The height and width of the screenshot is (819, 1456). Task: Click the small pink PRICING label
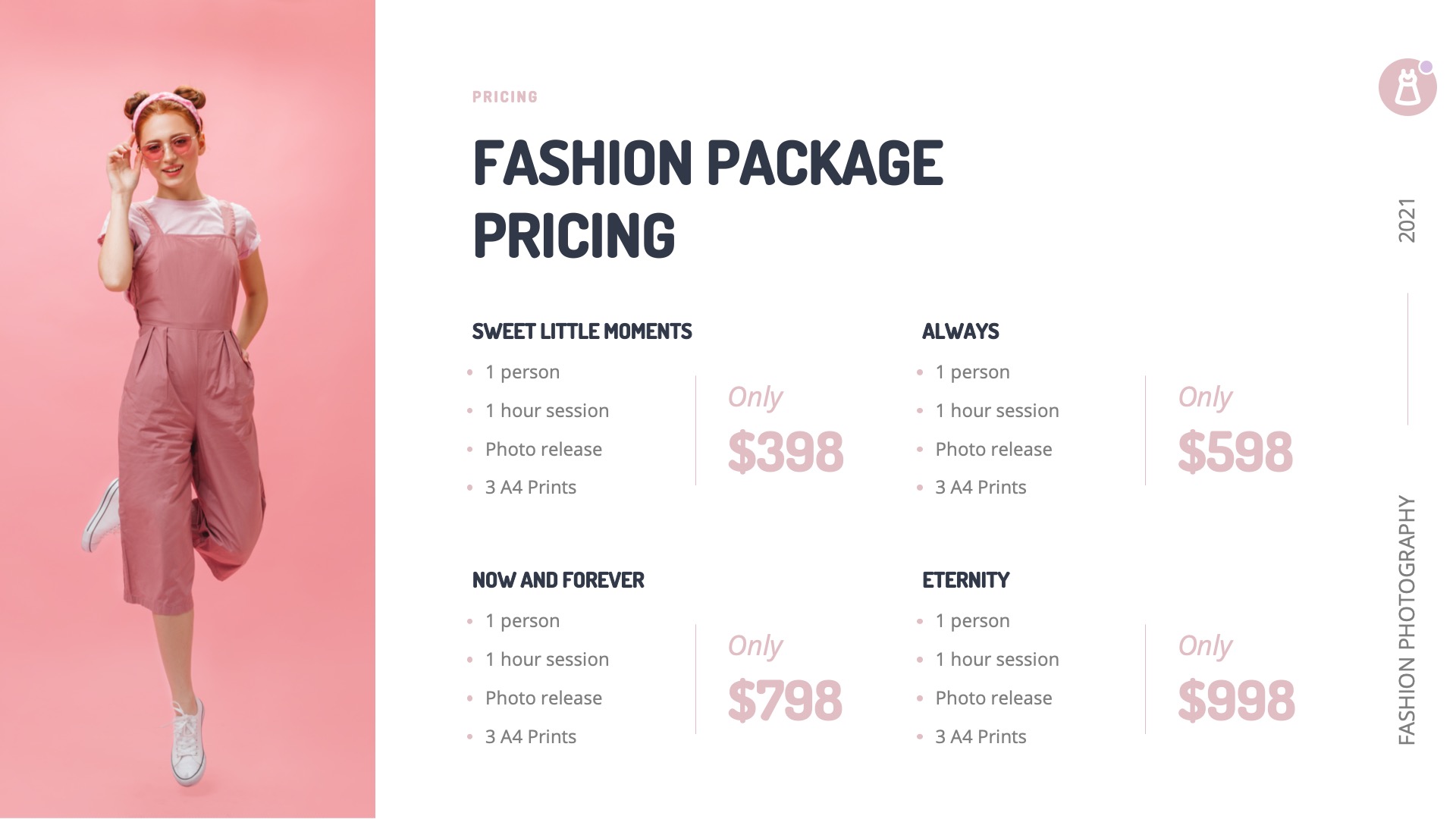click(x=504, y=97)
